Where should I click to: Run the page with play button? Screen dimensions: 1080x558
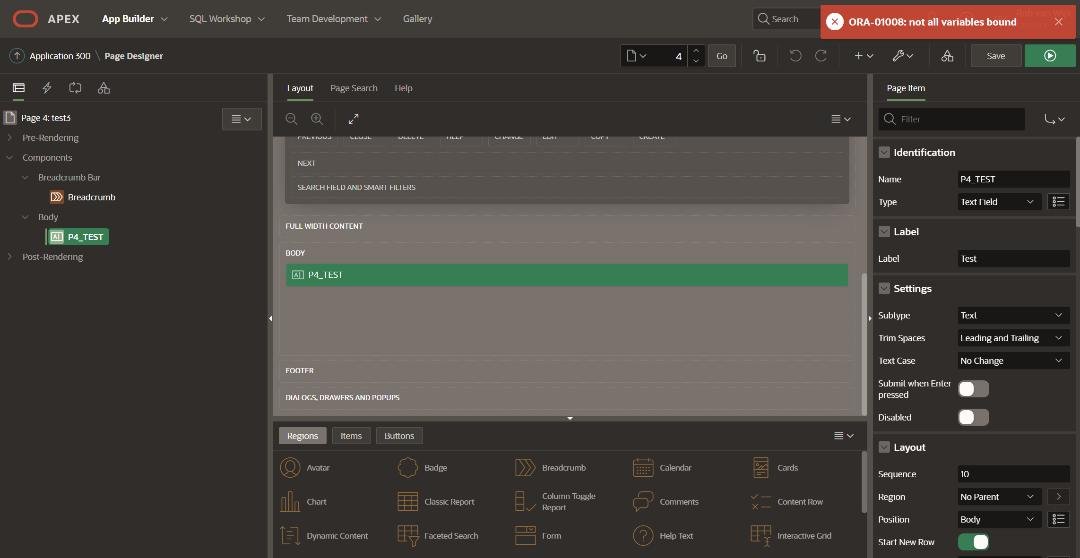[1050, 56]
